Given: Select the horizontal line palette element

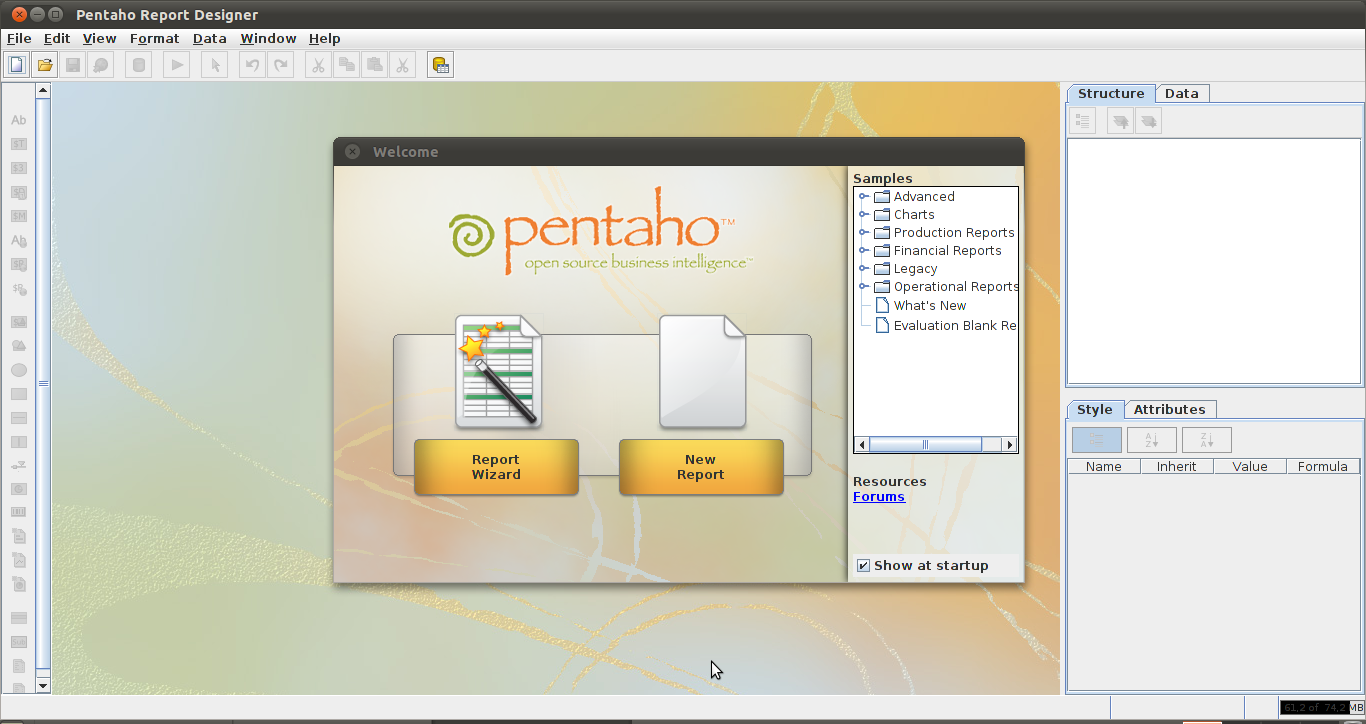Looking at the screenshot, I should click(x=18, y=418).
